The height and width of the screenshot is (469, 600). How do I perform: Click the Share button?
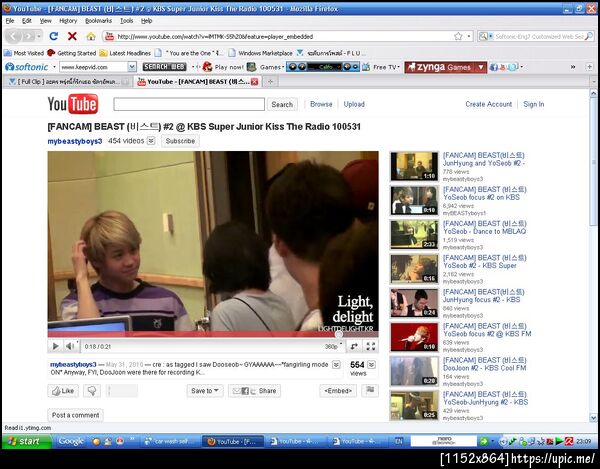(254, 391)
